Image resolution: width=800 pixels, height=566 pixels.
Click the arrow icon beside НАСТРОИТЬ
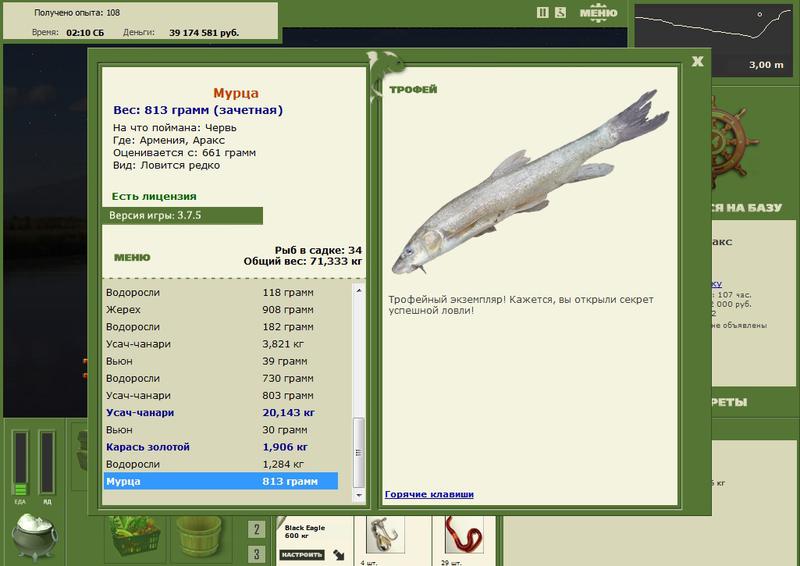pos(338,555)
